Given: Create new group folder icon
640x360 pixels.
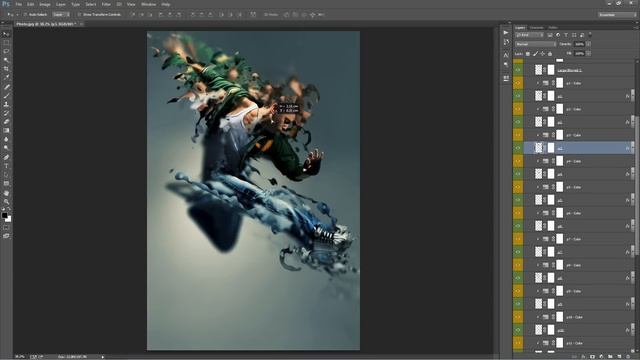Looking at the screenshot, I should 610,357.
